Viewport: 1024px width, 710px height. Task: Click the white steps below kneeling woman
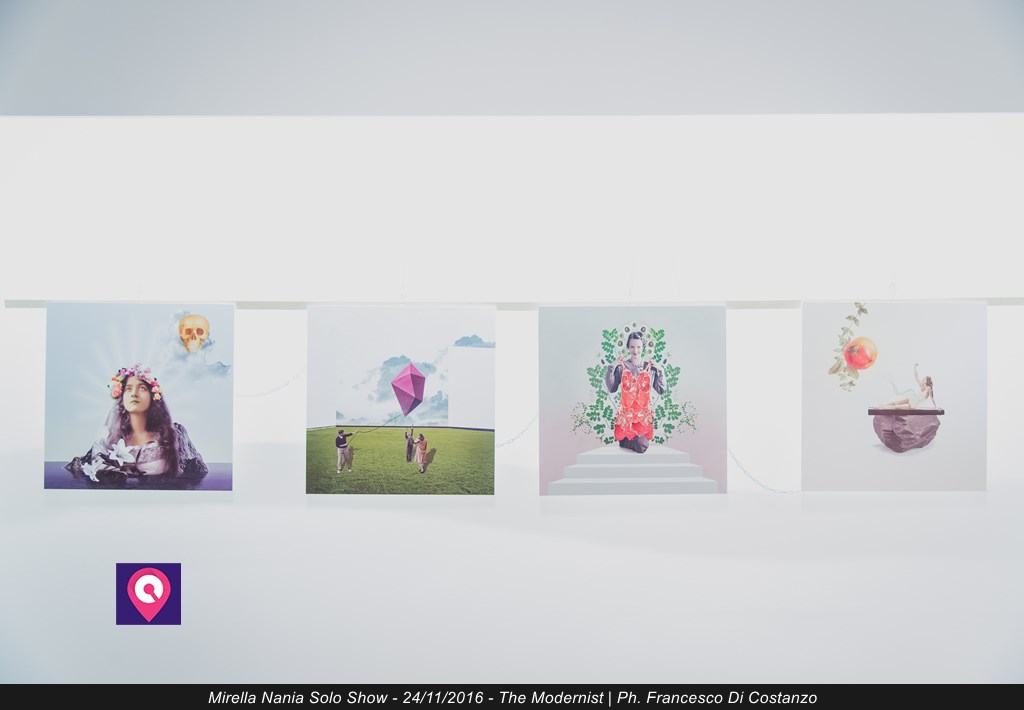pyautogui.click(x=632, y=471)
